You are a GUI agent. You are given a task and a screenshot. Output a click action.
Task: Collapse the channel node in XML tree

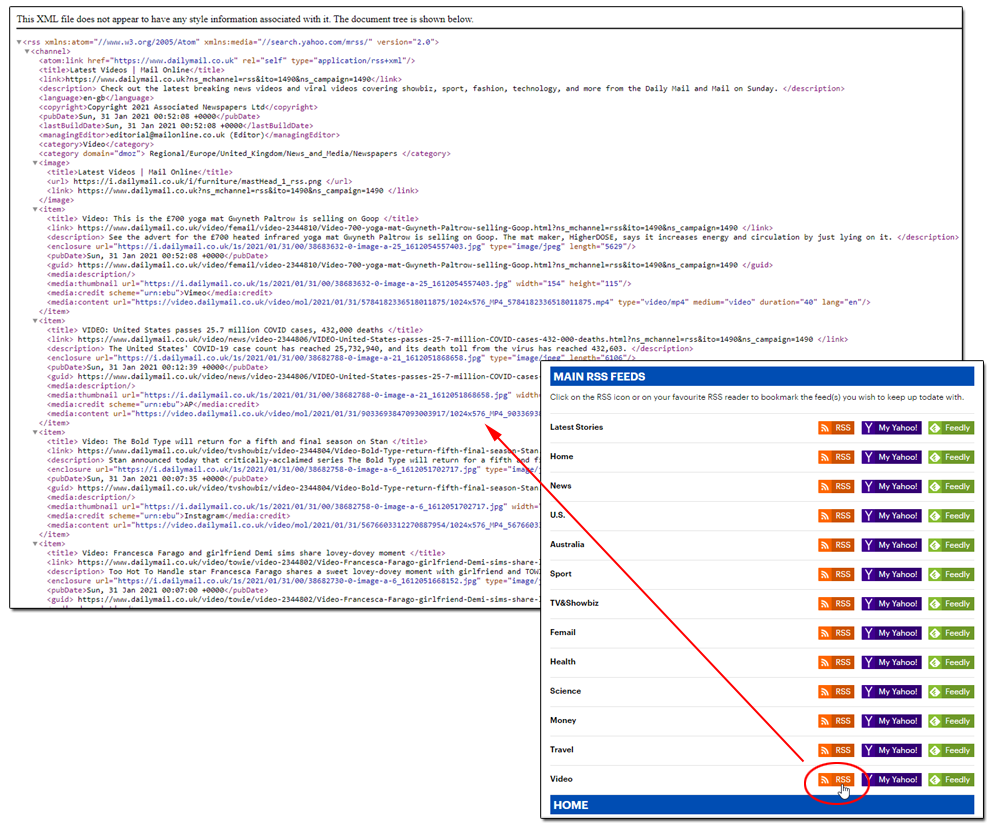coord(27,52)
